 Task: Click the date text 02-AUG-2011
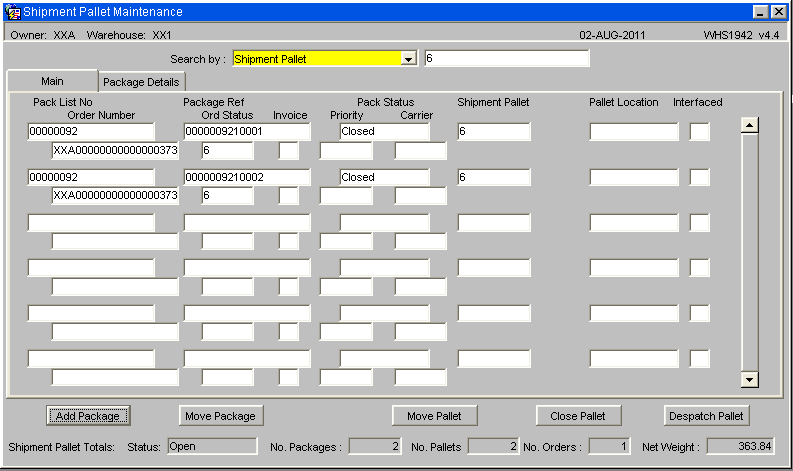coord(612,35)
